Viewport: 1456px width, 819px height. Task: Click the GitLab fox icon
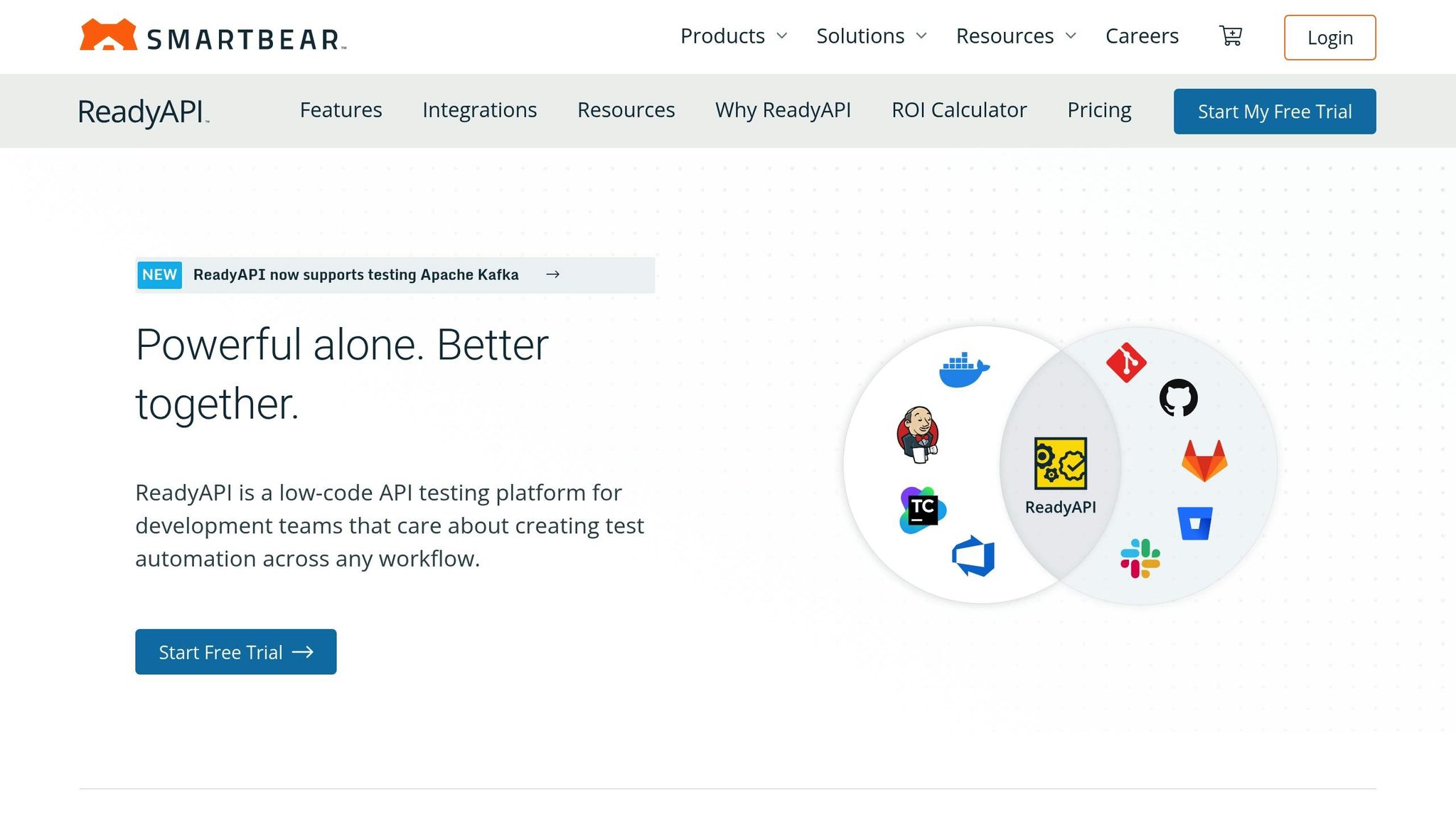(x=1204, y=461)
